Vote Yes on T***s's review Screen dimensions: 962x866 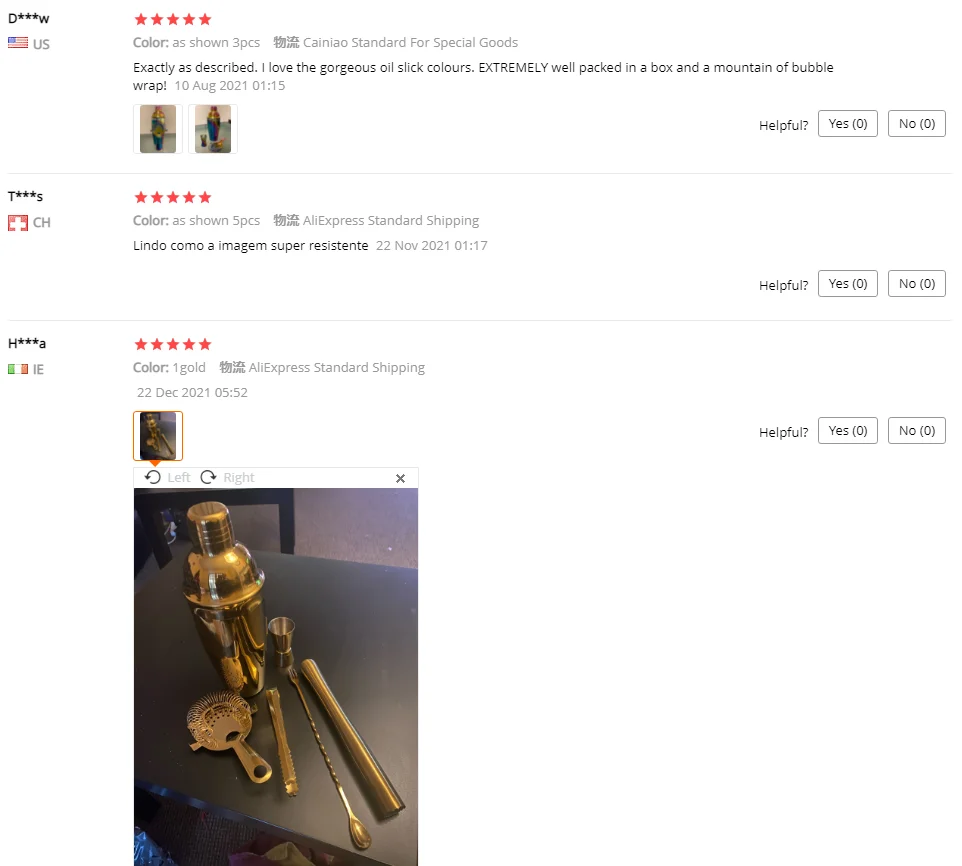[847, 284]
